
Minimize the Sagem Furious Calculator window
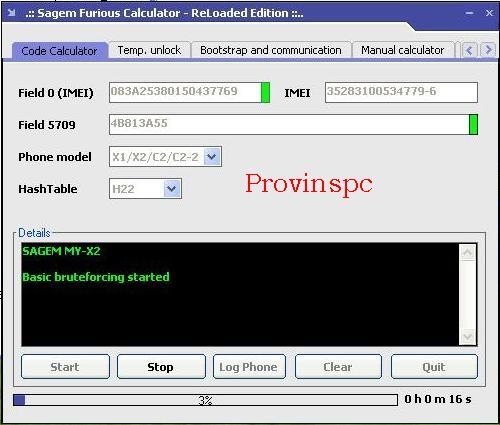(x=469, y=13)
